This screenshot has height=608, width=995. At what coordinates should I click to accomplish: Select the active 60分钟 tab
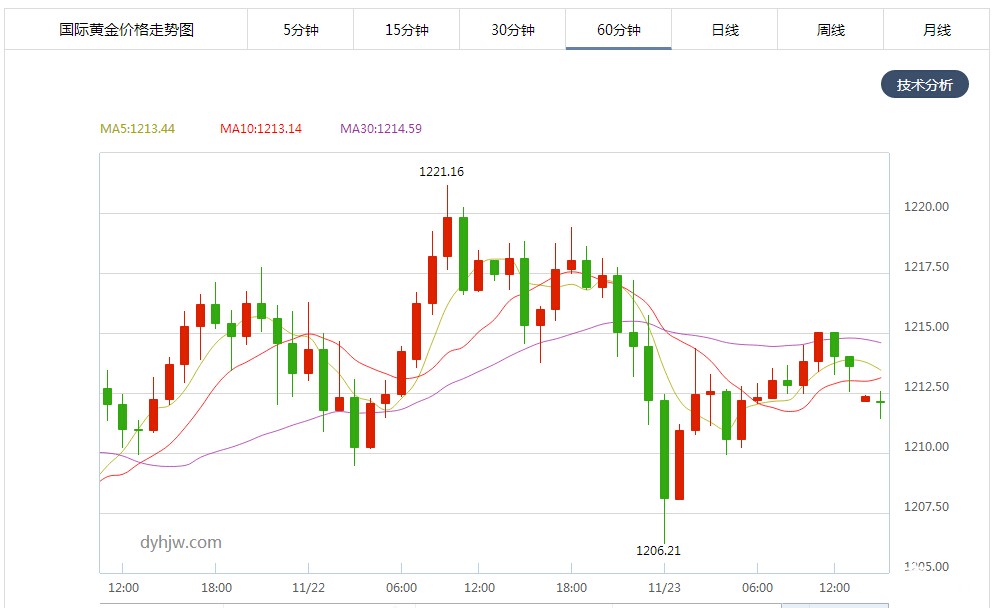(618, 30)
